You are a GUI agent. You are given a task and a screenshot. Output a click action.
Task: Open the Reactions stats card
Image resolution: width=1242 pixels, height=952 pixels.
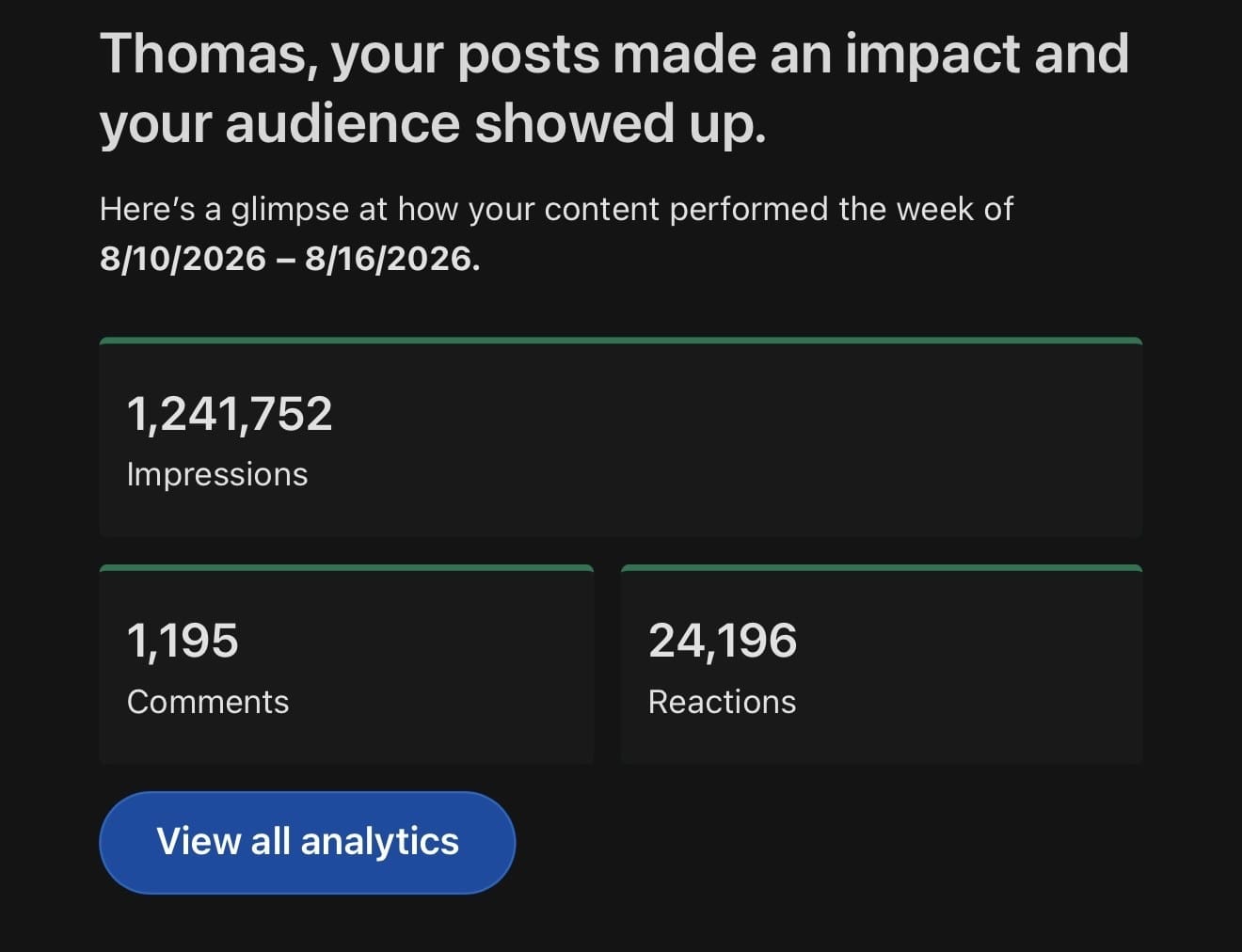pyautogui.click(x=882, y=664)
